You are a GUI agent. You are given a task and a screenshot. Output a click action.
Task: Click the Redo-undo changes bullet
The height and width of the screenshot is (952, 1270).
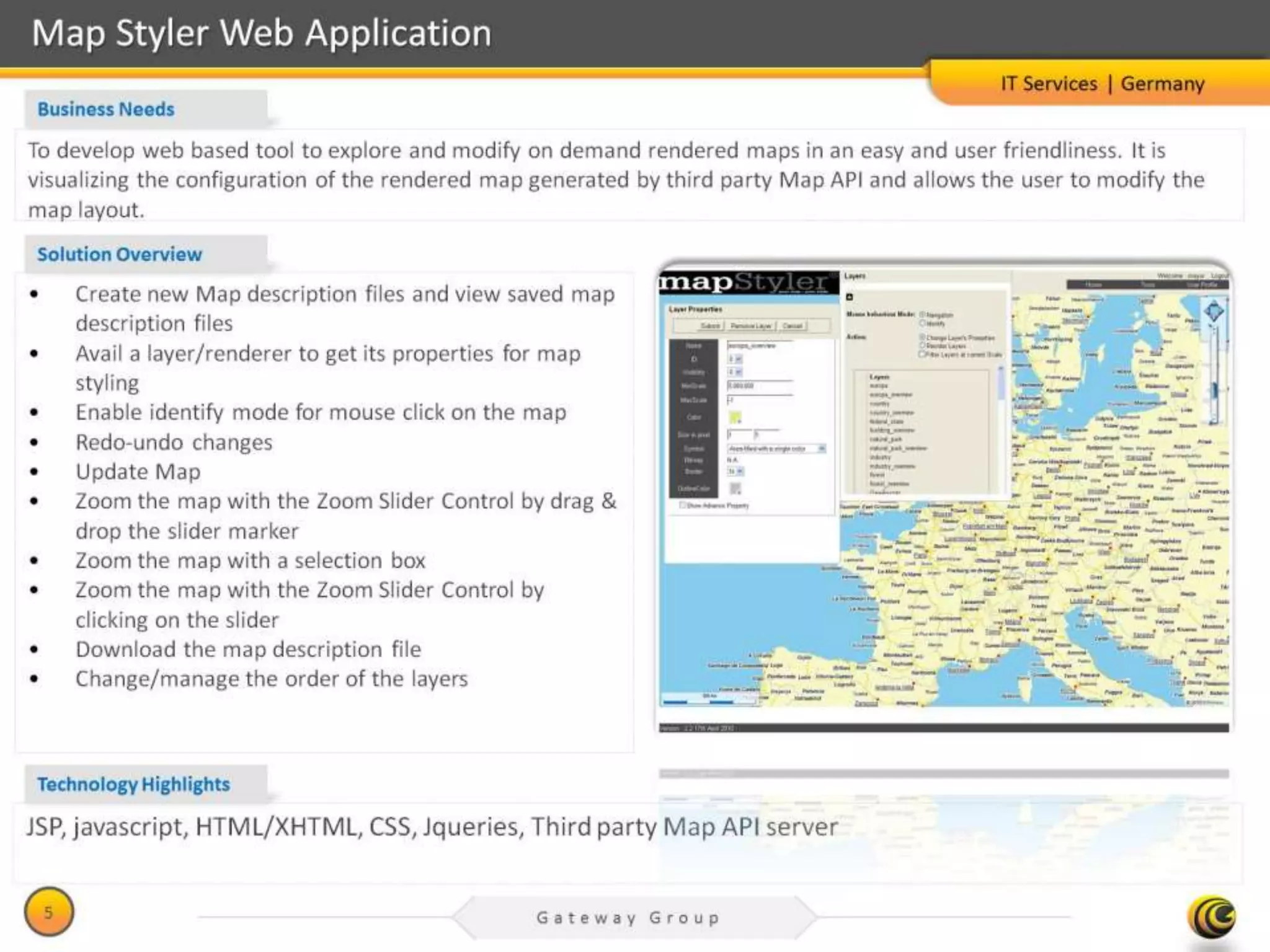[174, 443]
